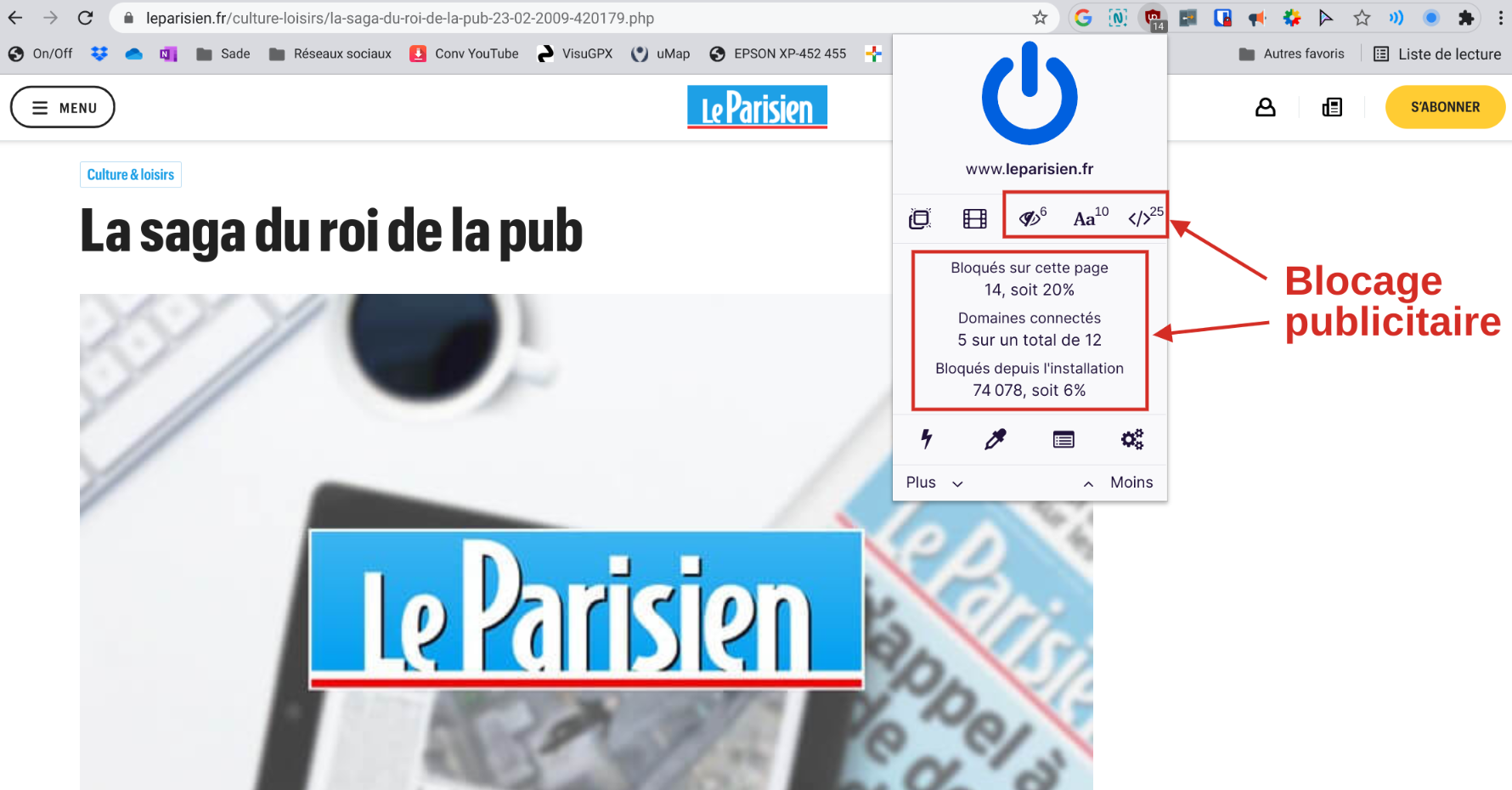Image resolution: width=1512 pixels, height=790 pixels.
Task: Open the Autres favoris folder
Action: point(1292,54)
